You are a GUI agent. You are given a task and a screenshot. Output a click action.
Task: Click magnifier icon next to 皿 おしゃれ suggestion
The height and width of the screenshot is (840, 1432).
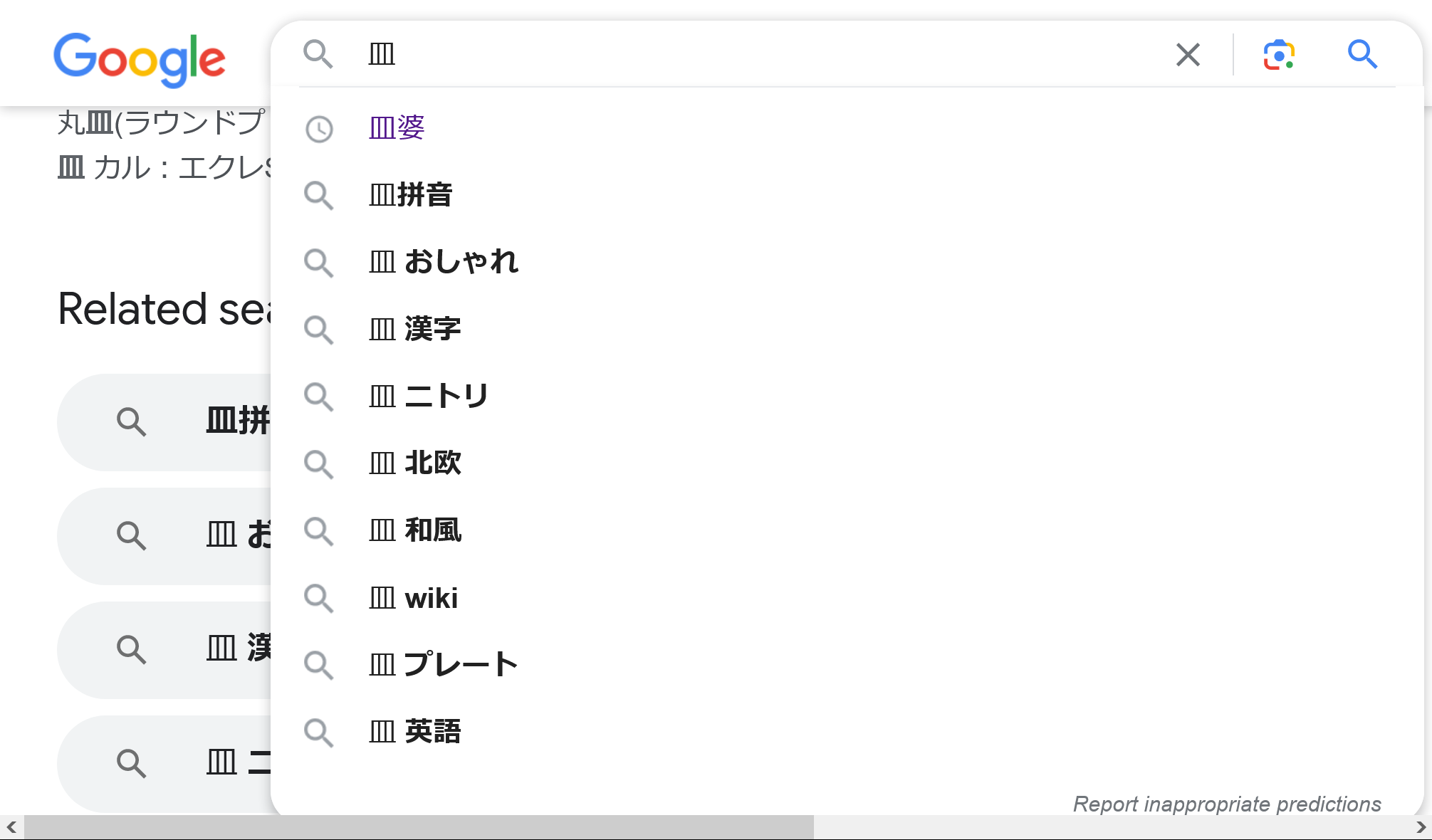318,263
